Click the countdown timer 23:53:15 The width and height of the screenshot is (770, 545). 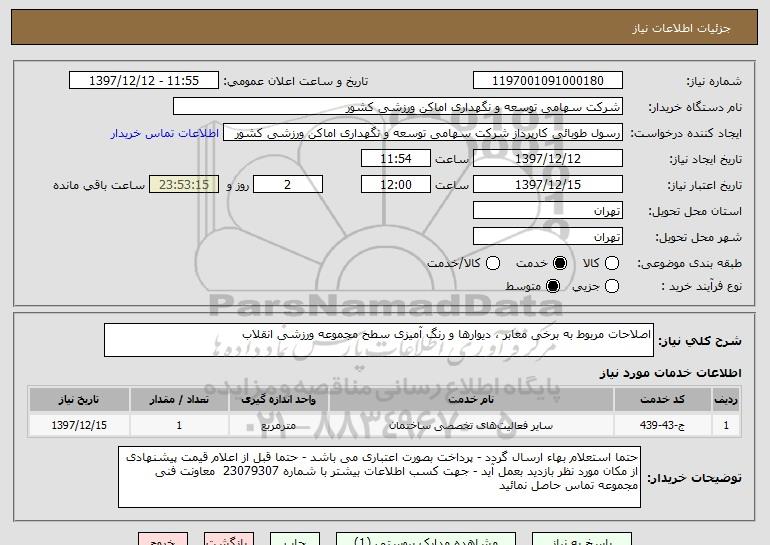pyautogui.click(x=184, y=185)
